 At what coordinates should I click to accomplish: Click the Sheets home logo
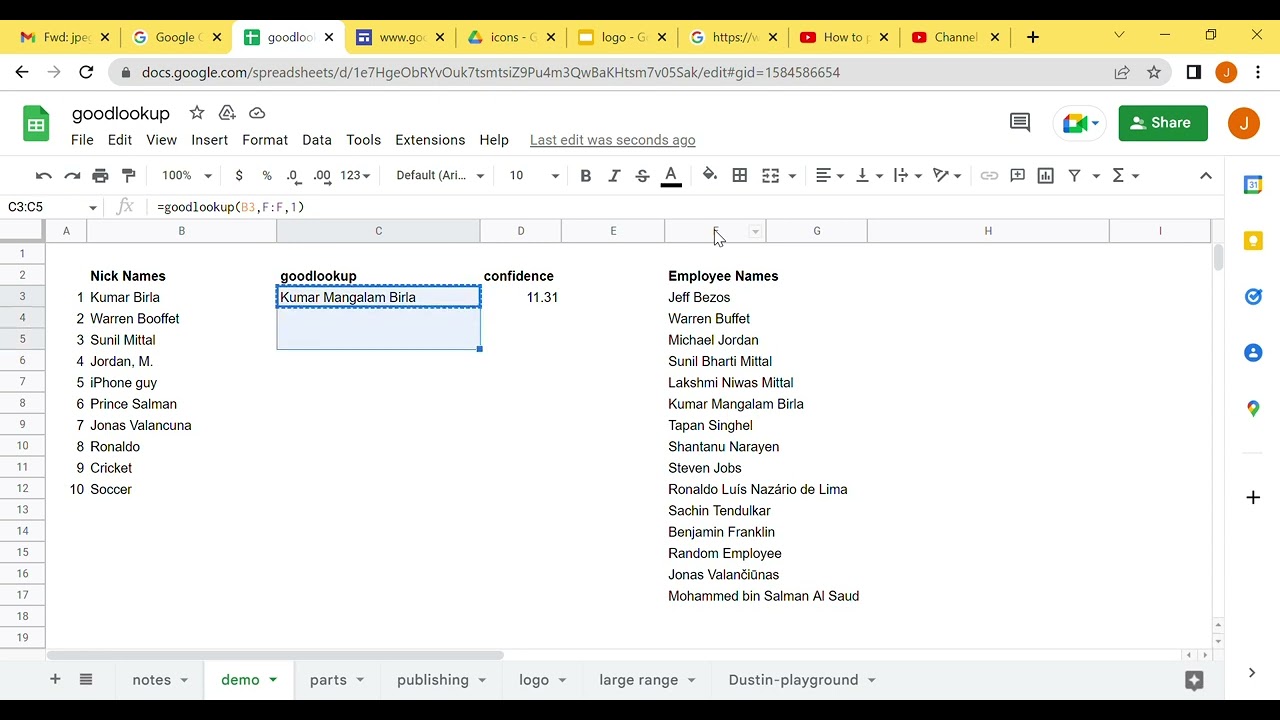(x=36, y=124)
